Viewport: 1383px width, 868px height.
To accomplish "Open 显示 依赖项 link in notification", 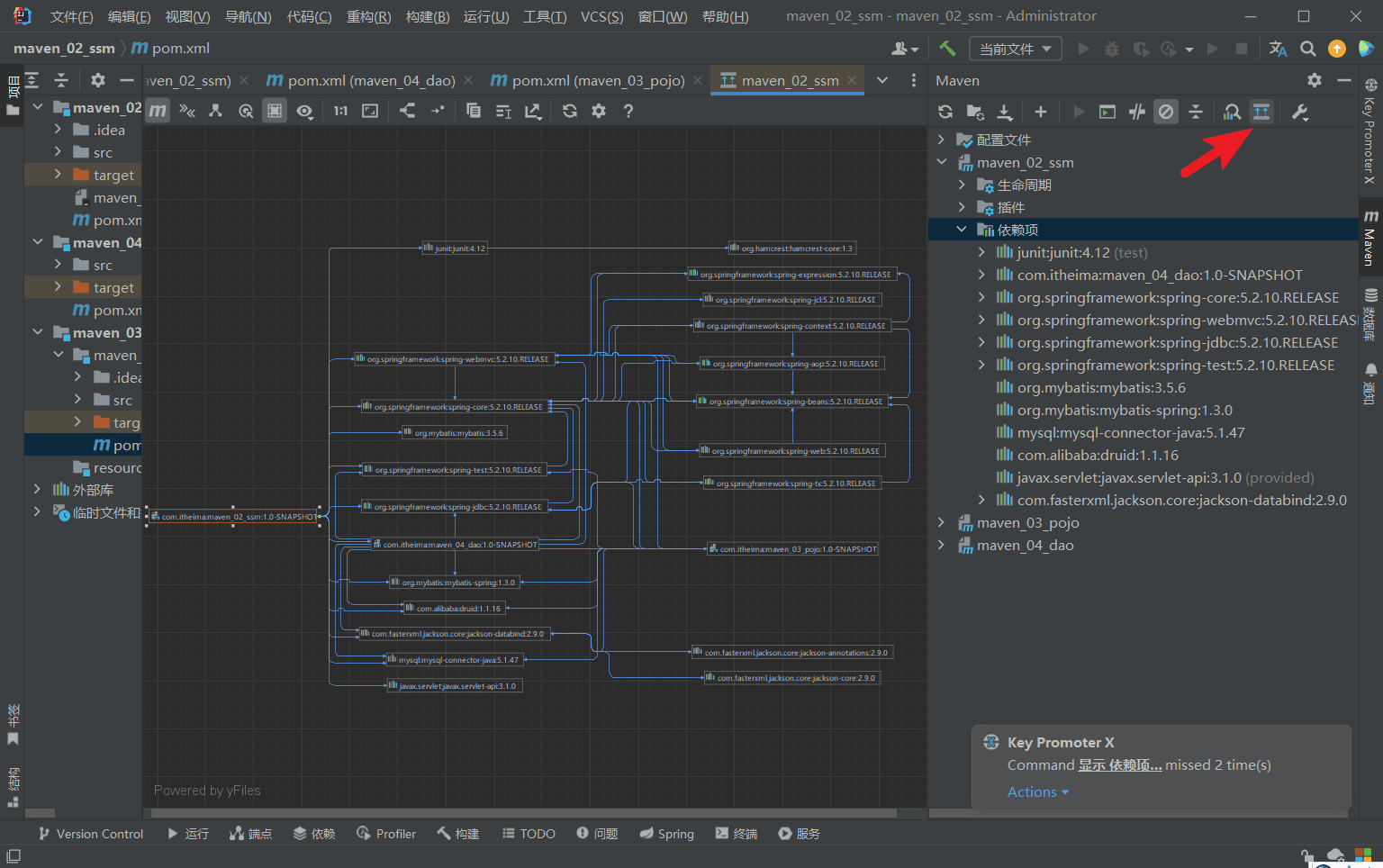I will [x=1119, y=764].
